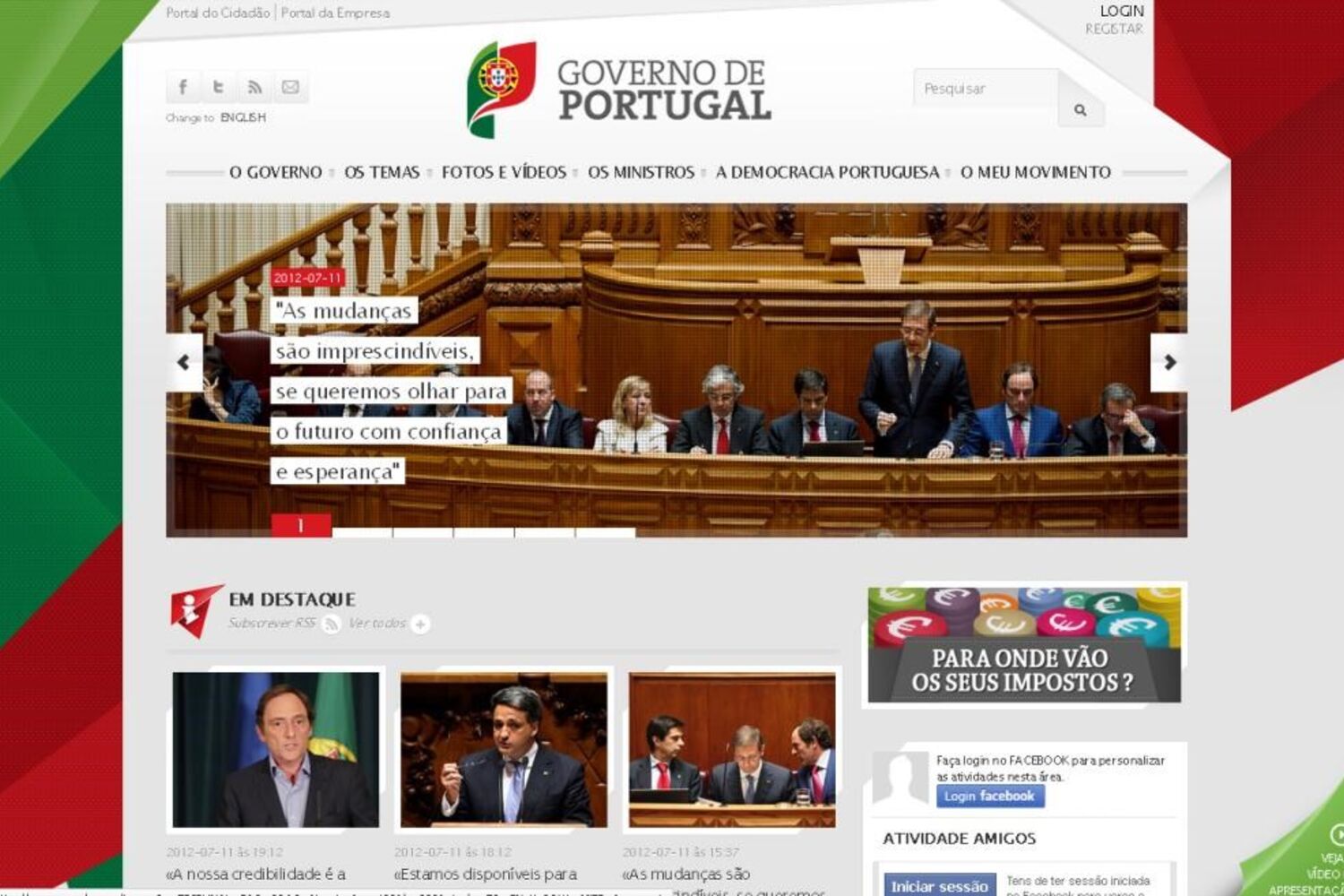This screenshot has width=1344, height=896.
Task: Click the LOGIN link
Action: 1122,11
